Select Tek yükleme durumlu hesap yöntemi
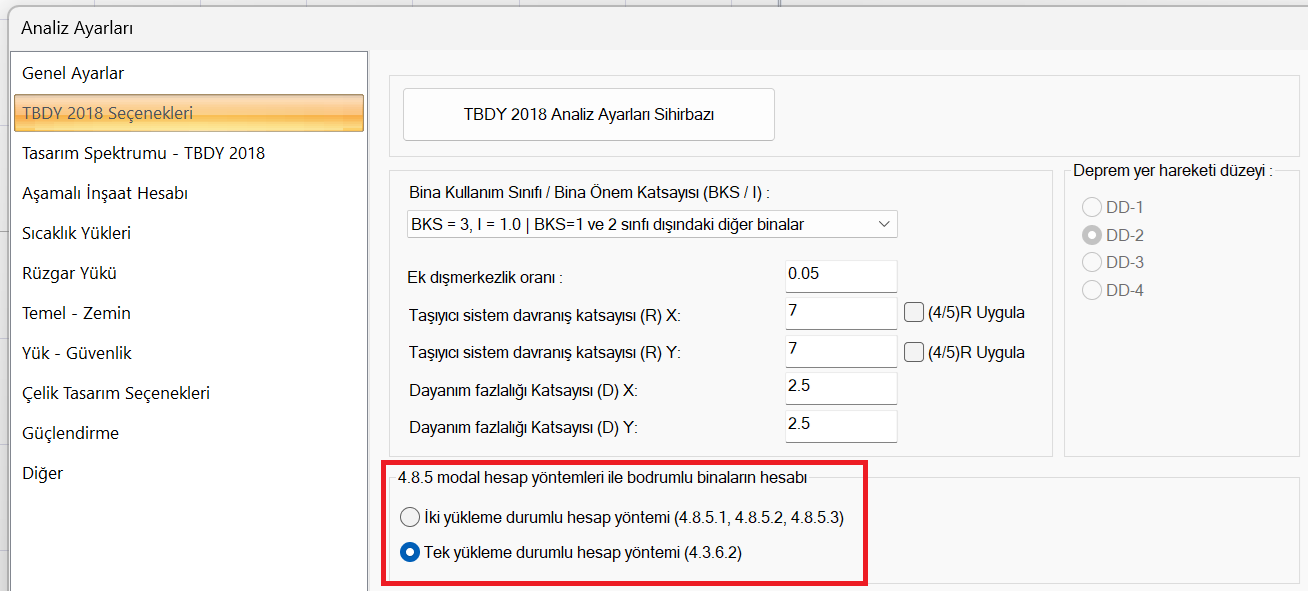 pos(410,552)
